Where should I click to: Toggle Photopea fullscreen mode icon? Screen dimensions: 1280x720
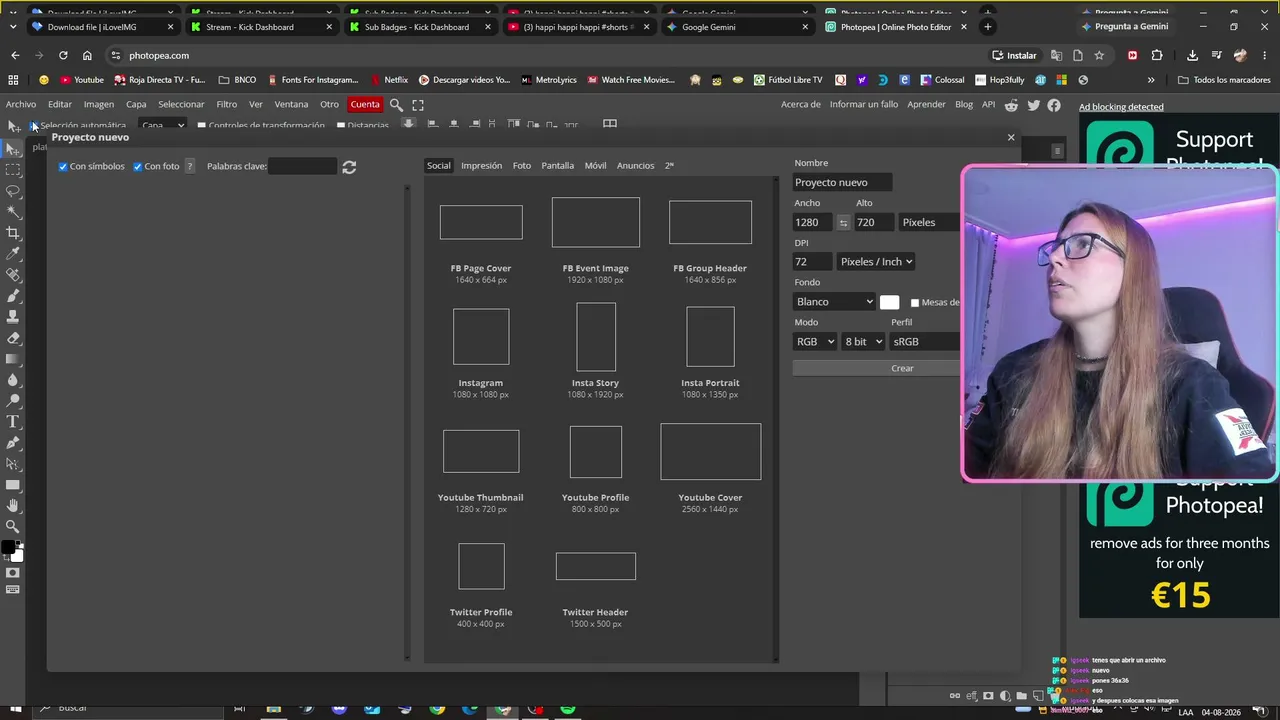(418, 104)
